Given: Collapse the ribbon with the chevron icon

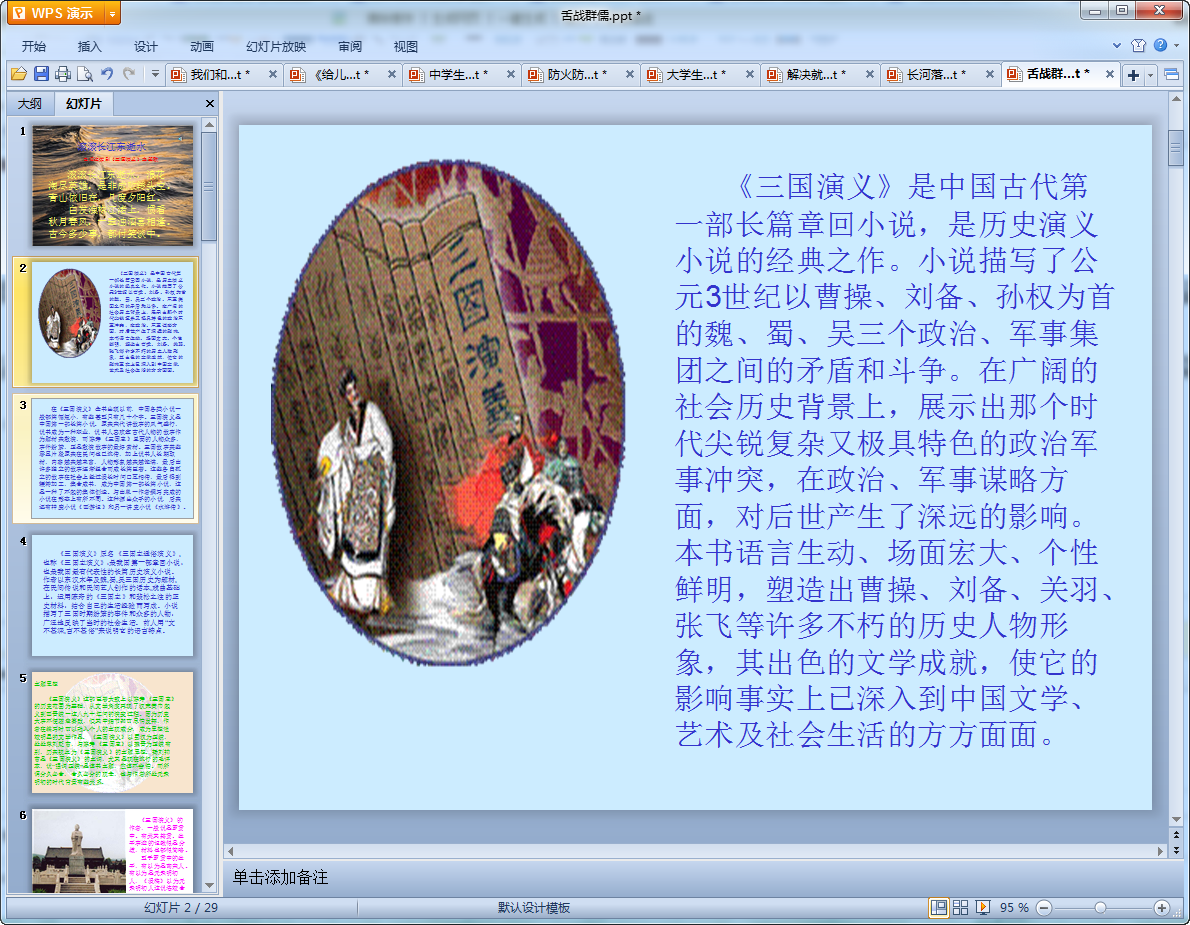Looking at the screenshot, I should (x=1116, y=46).
